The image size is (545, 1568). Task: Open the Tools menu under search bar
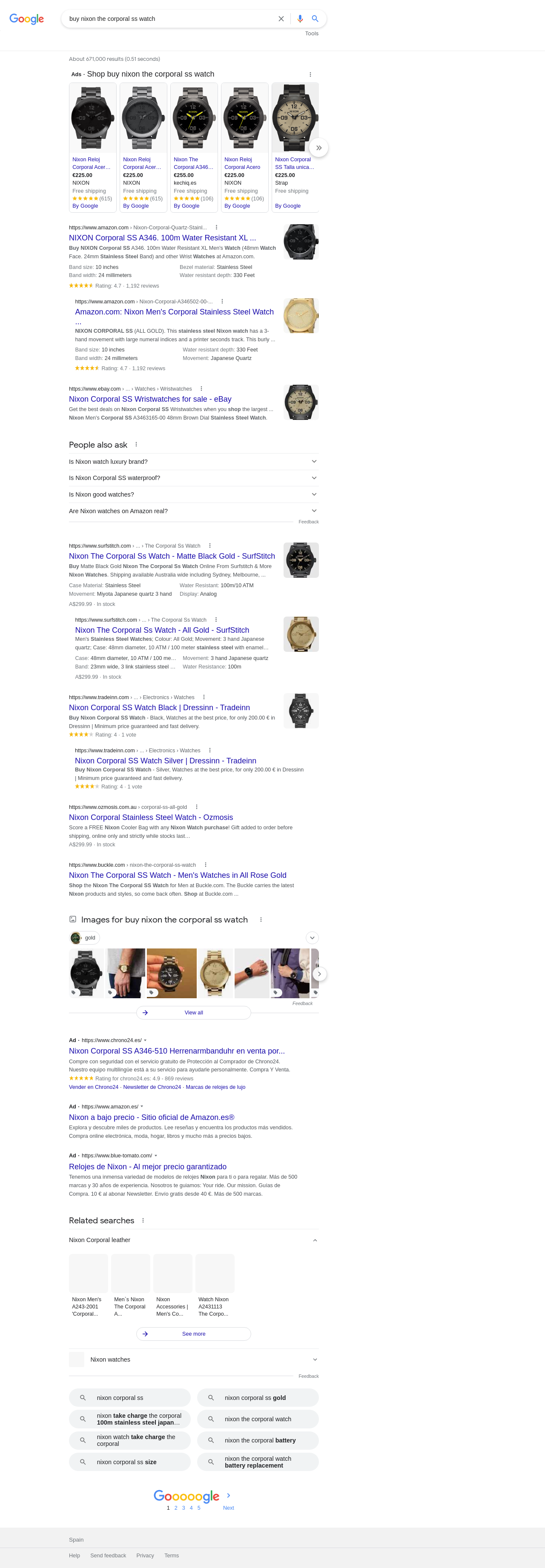(x=312, y=34)
